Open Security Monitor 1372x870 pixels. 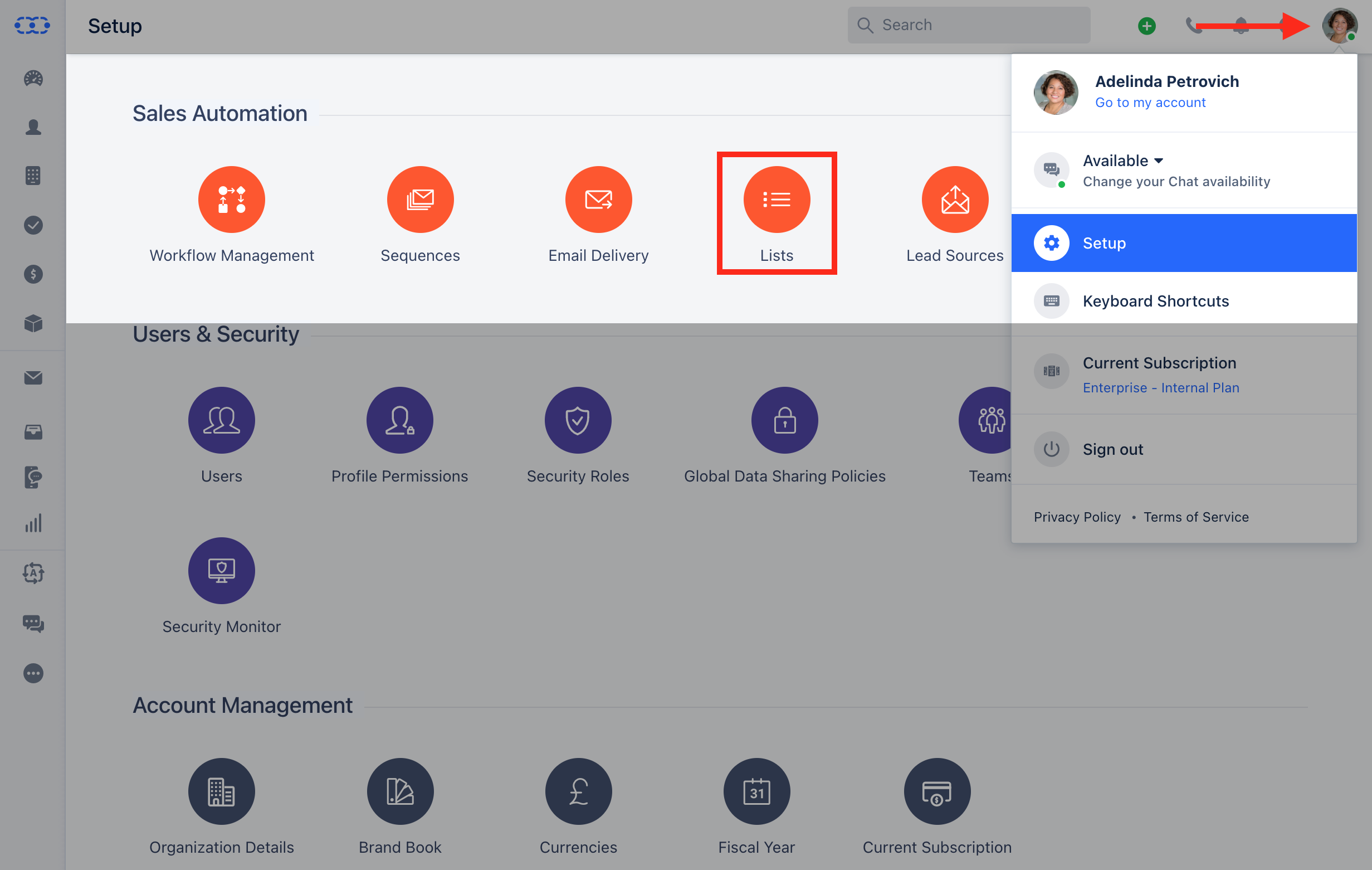pos(222,571)
